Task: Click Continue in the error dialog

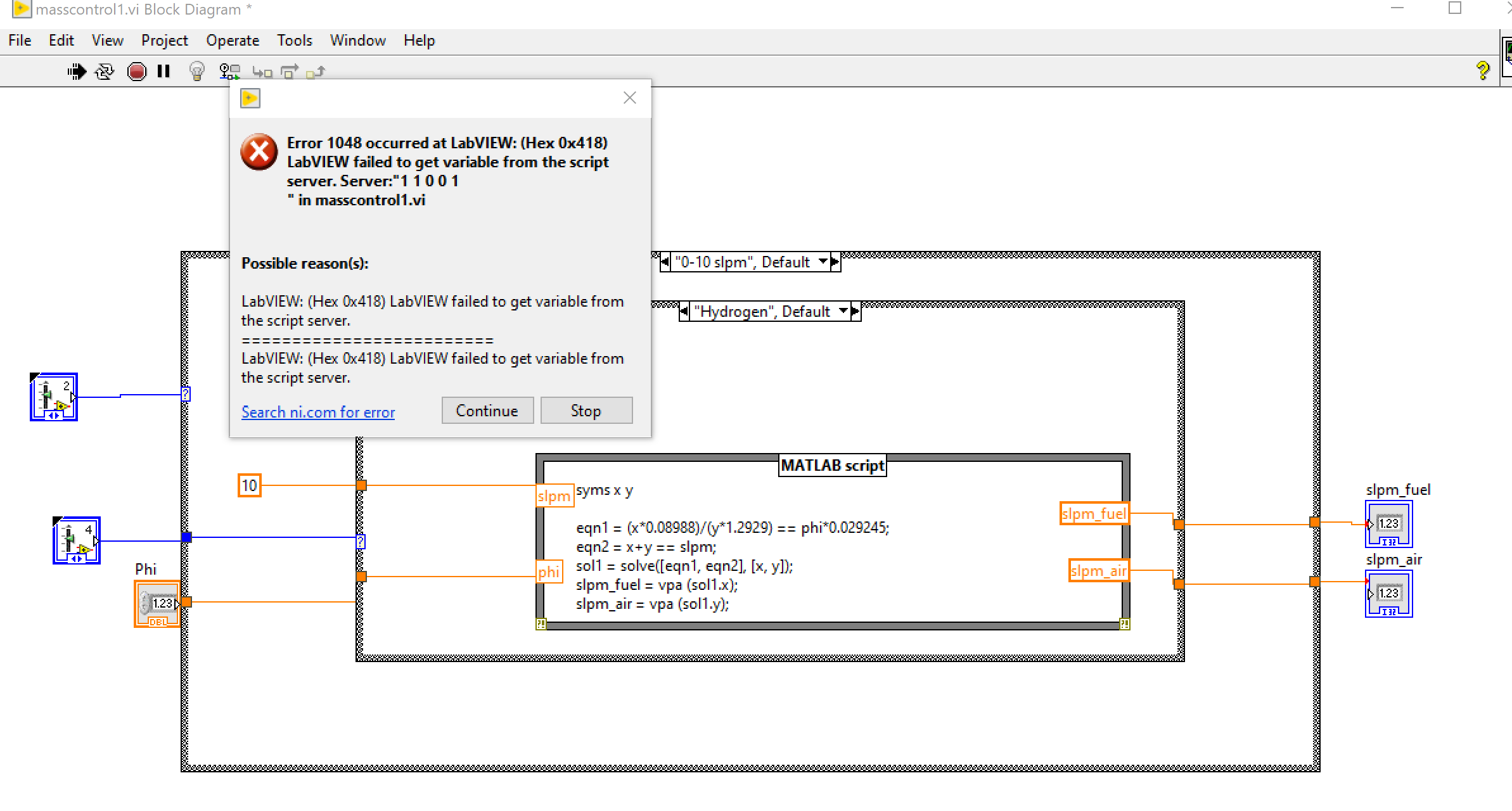Action: (487, 411)
